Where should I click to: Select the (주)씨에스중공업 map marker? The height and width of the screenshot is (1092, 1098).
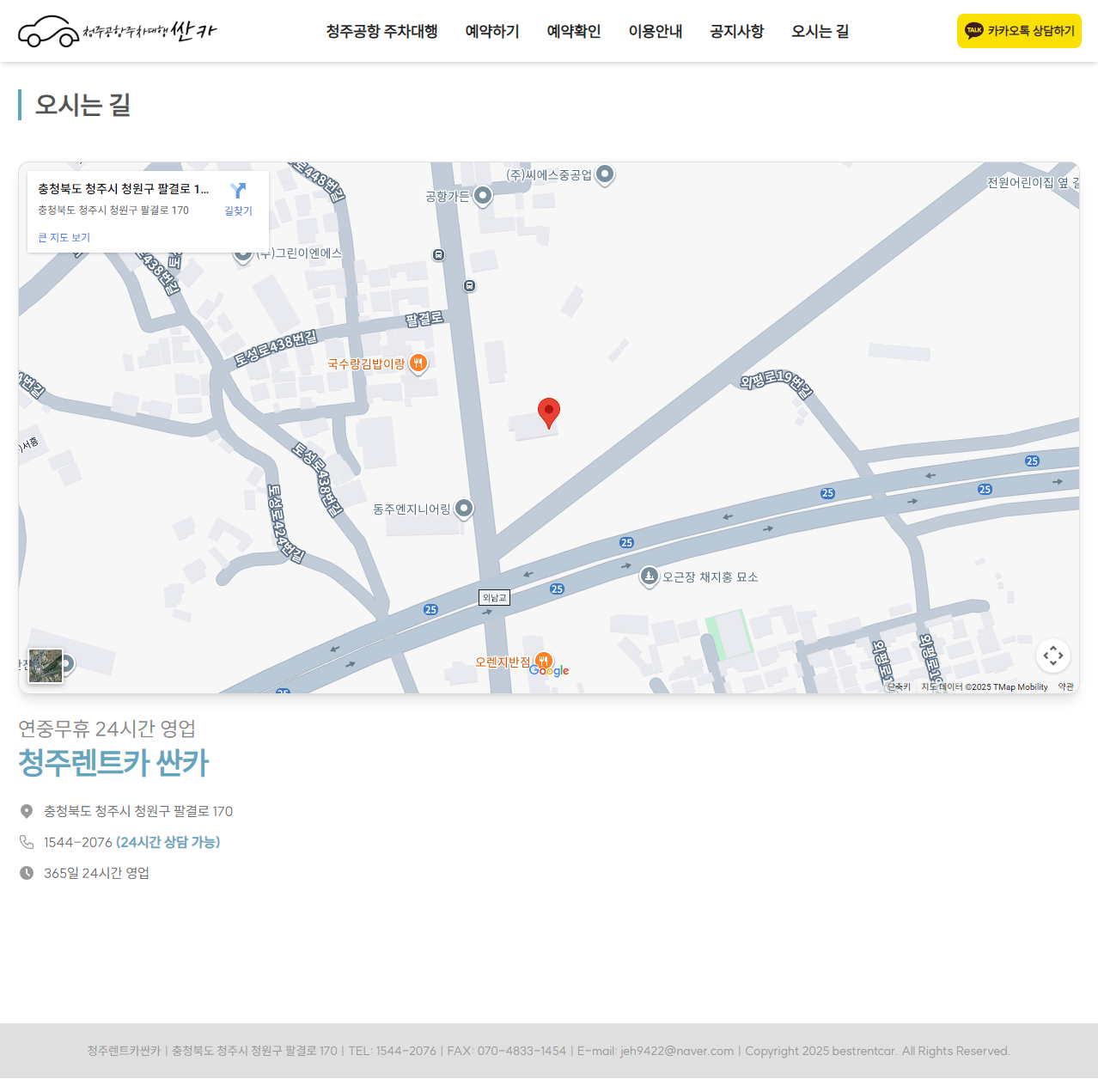pyautogui.click(x=605, y=174)
